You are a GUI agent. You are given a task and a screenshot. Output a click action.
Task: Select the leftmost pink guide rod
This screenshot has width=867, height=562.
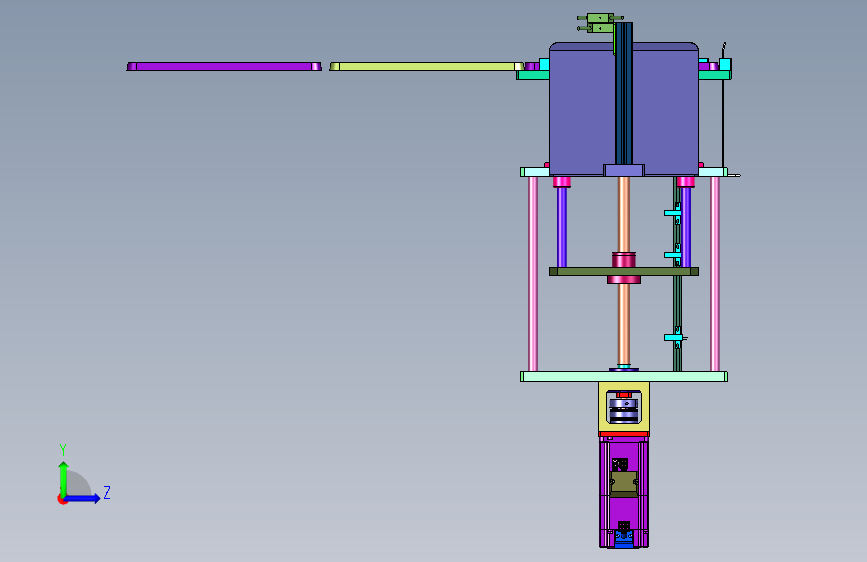point(533,274)
